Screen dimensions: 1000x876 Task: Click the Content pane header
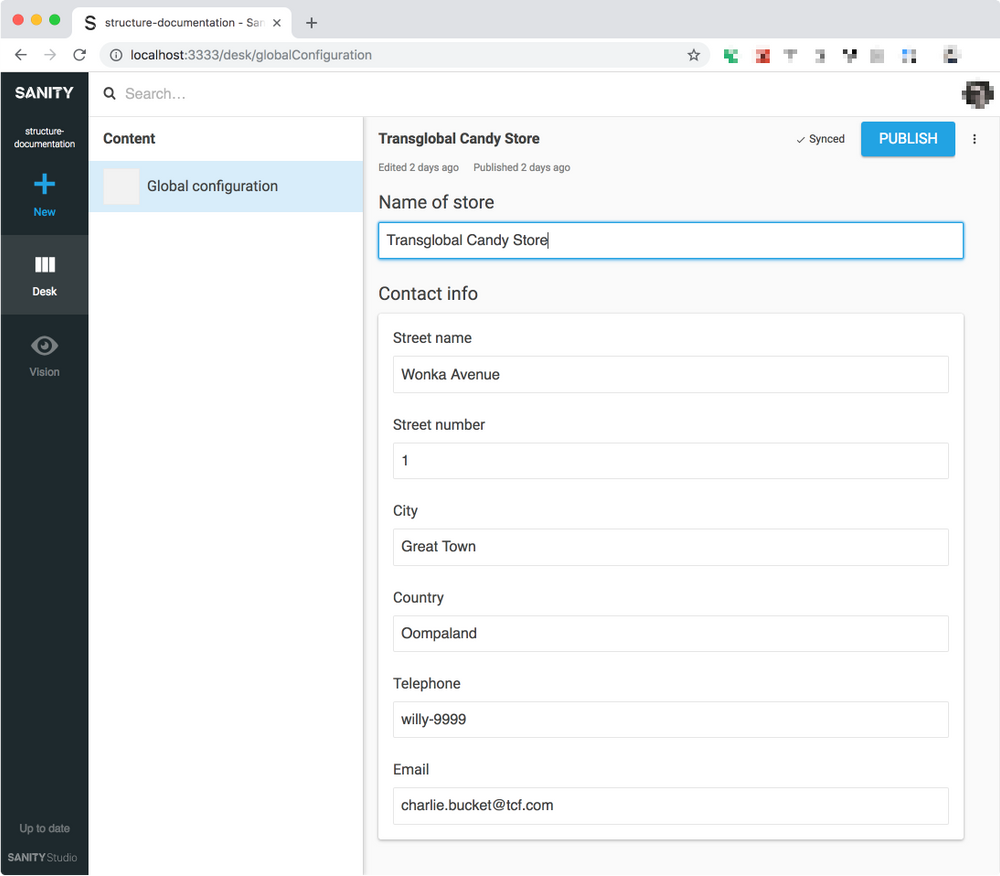129,139
